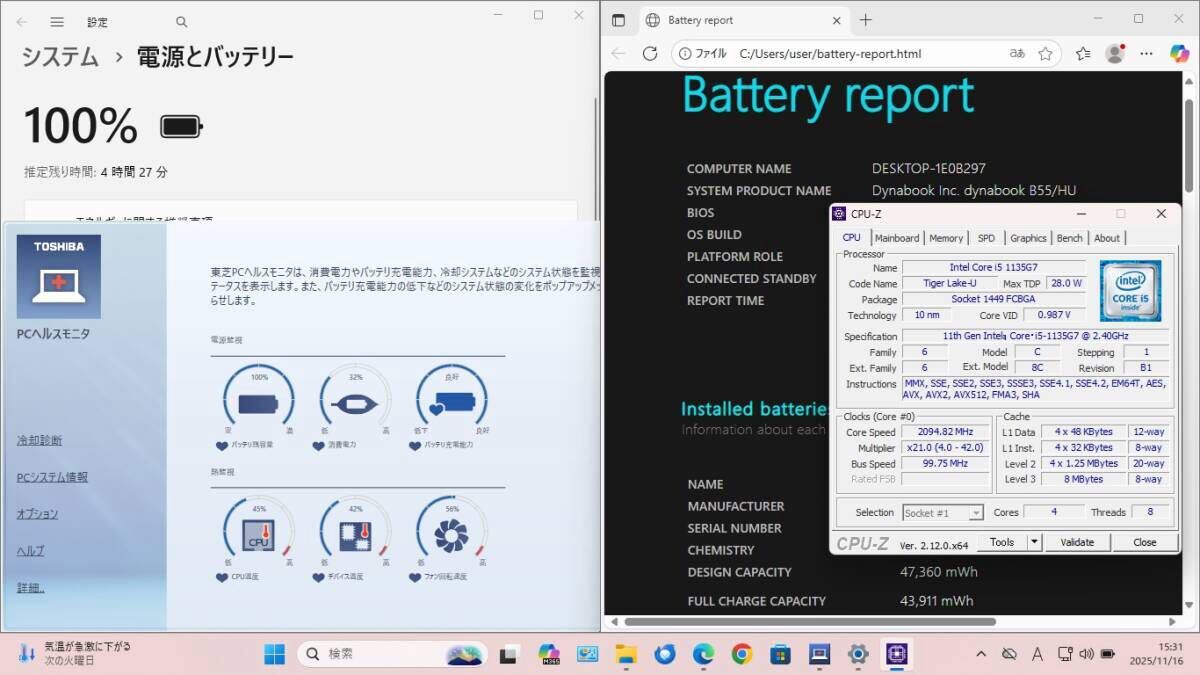Image resolution: width=1200 pixels, height=675 pixels.
Task: Open the Copilot icon in Edge
Action: (x=1178, y=54)
